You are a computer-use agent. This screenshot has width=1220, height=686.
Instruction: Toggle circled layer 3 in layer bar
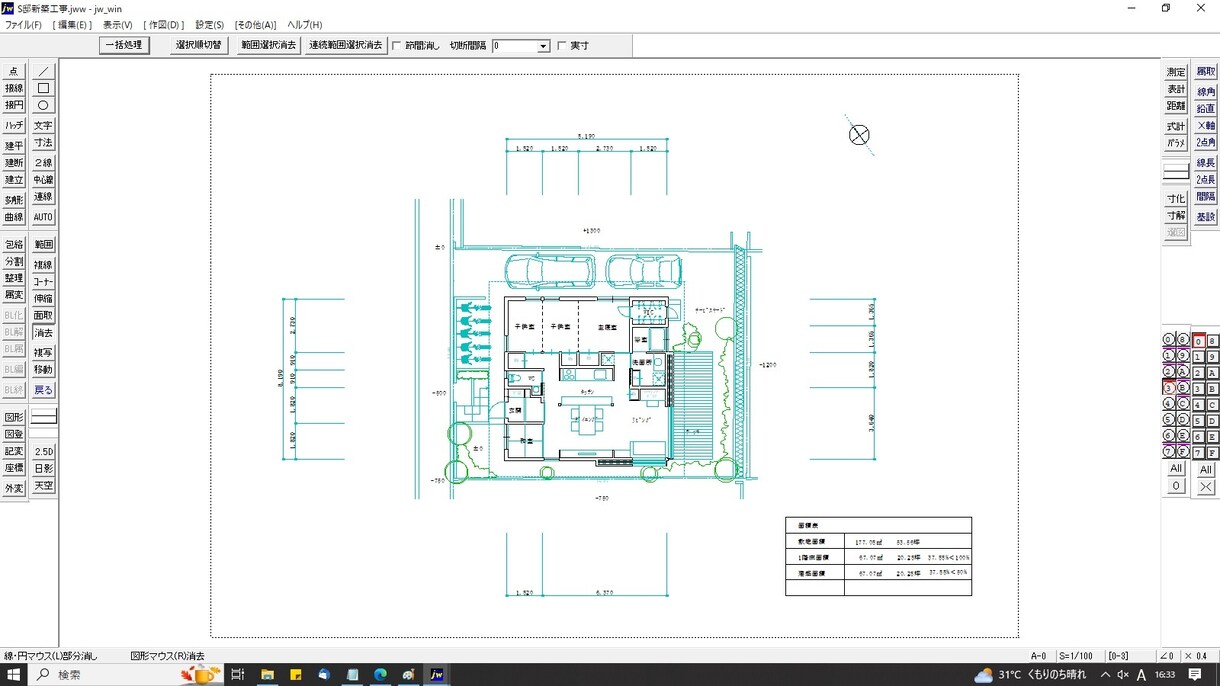[x=1168, y=388]
